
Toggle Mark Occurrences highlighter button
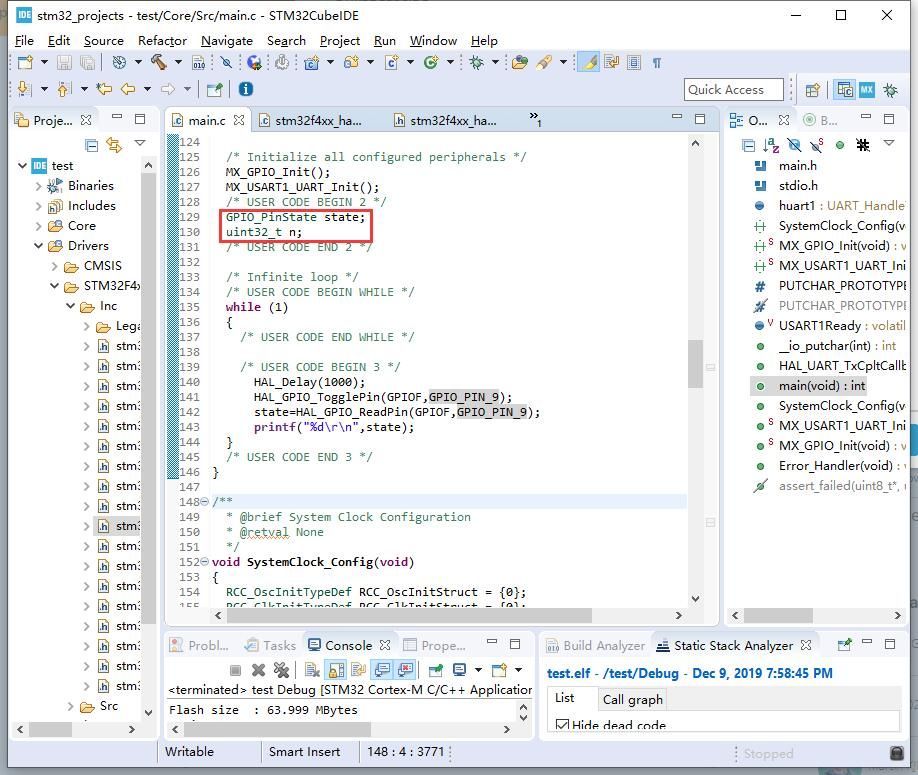tap(590, 62)
